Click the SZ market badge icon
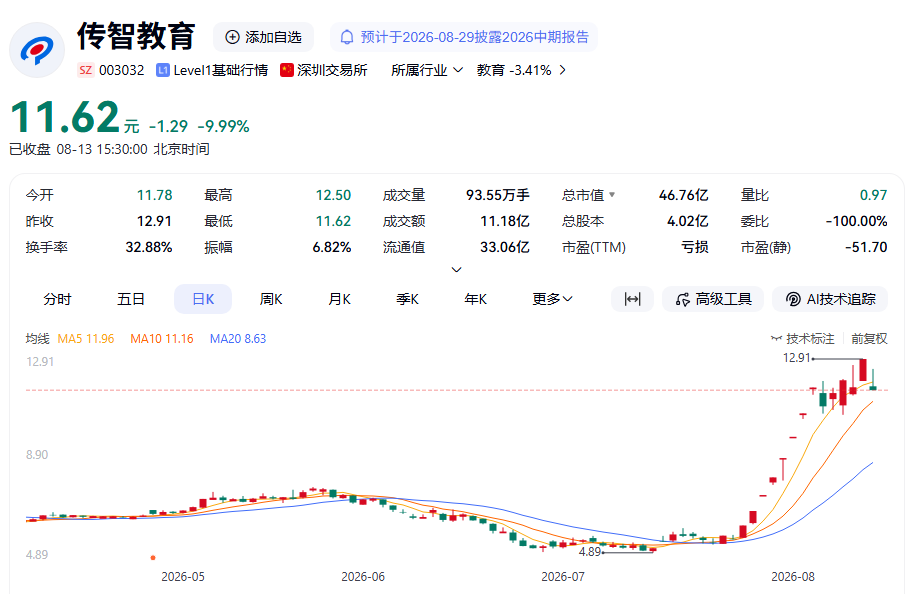The width and height of the screenshot is (912, 594). coord(86,70)
